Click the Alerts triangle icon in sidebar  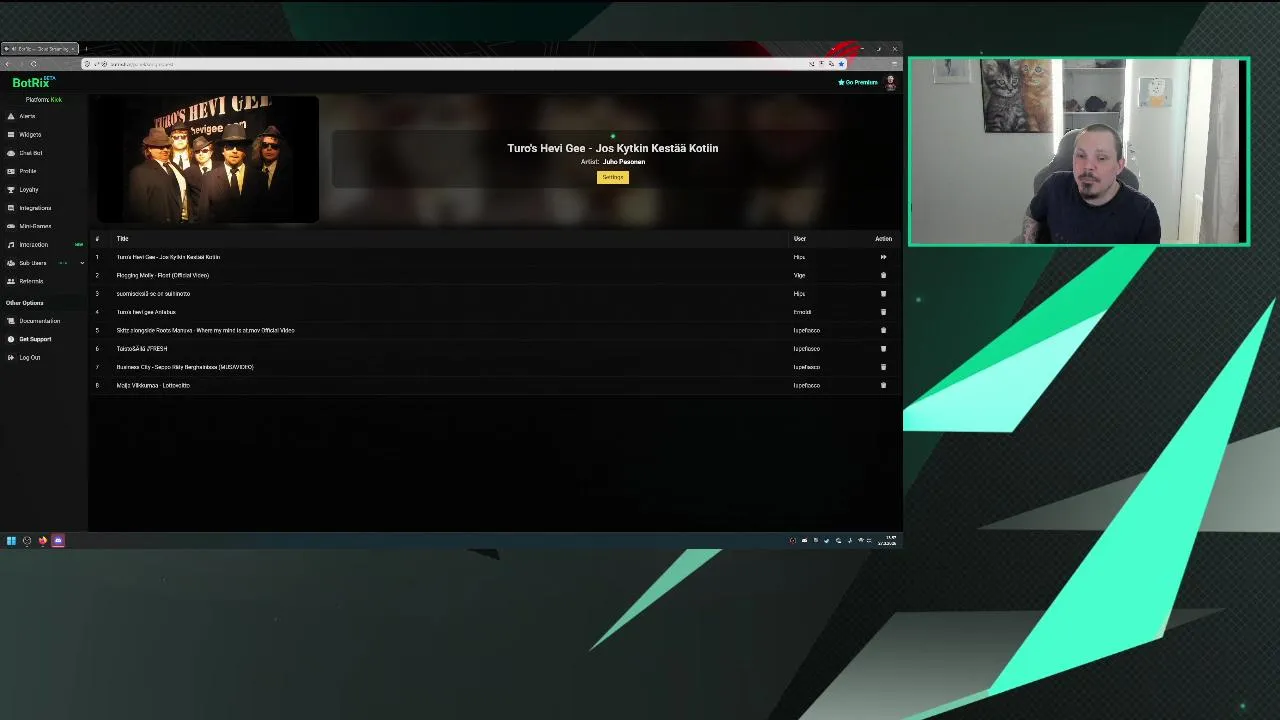point(11,116)
